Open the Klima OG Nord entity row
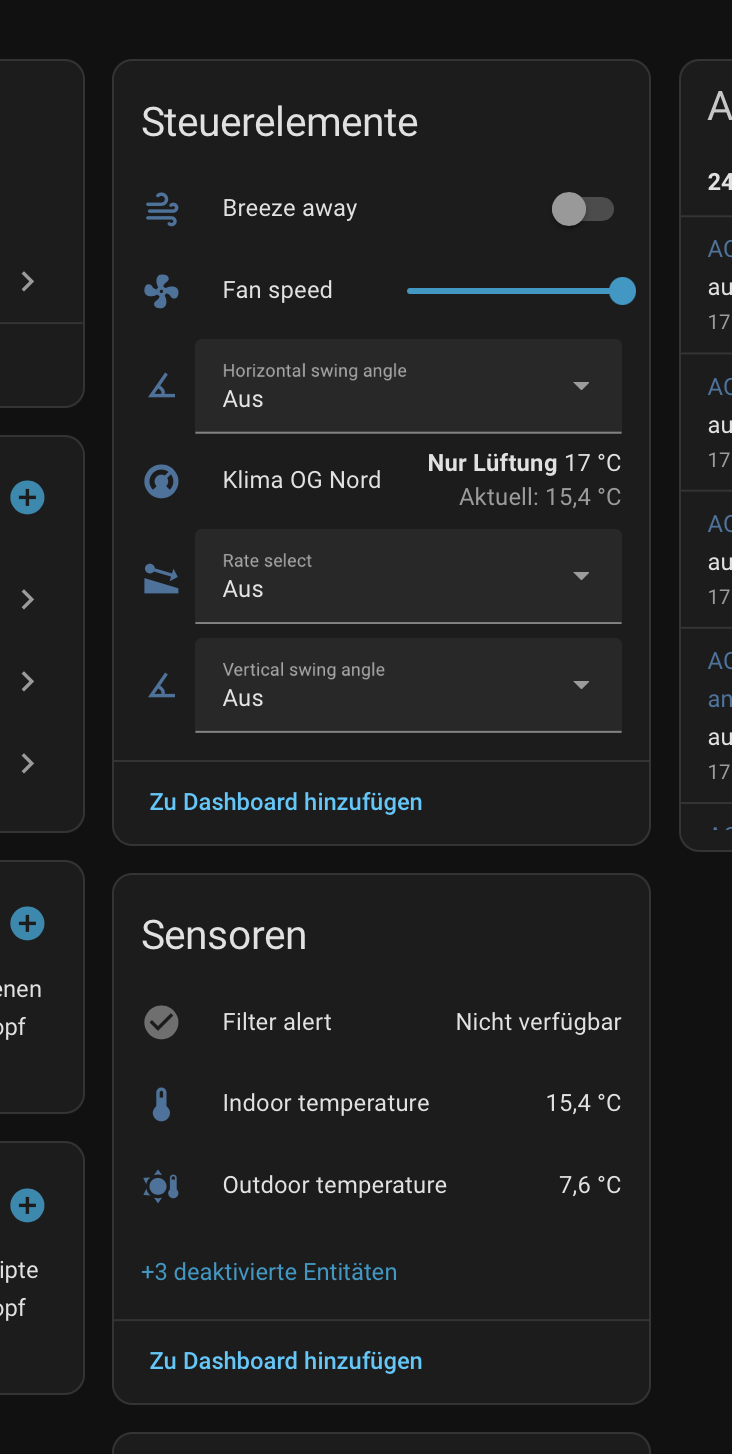 pos(302,480)
